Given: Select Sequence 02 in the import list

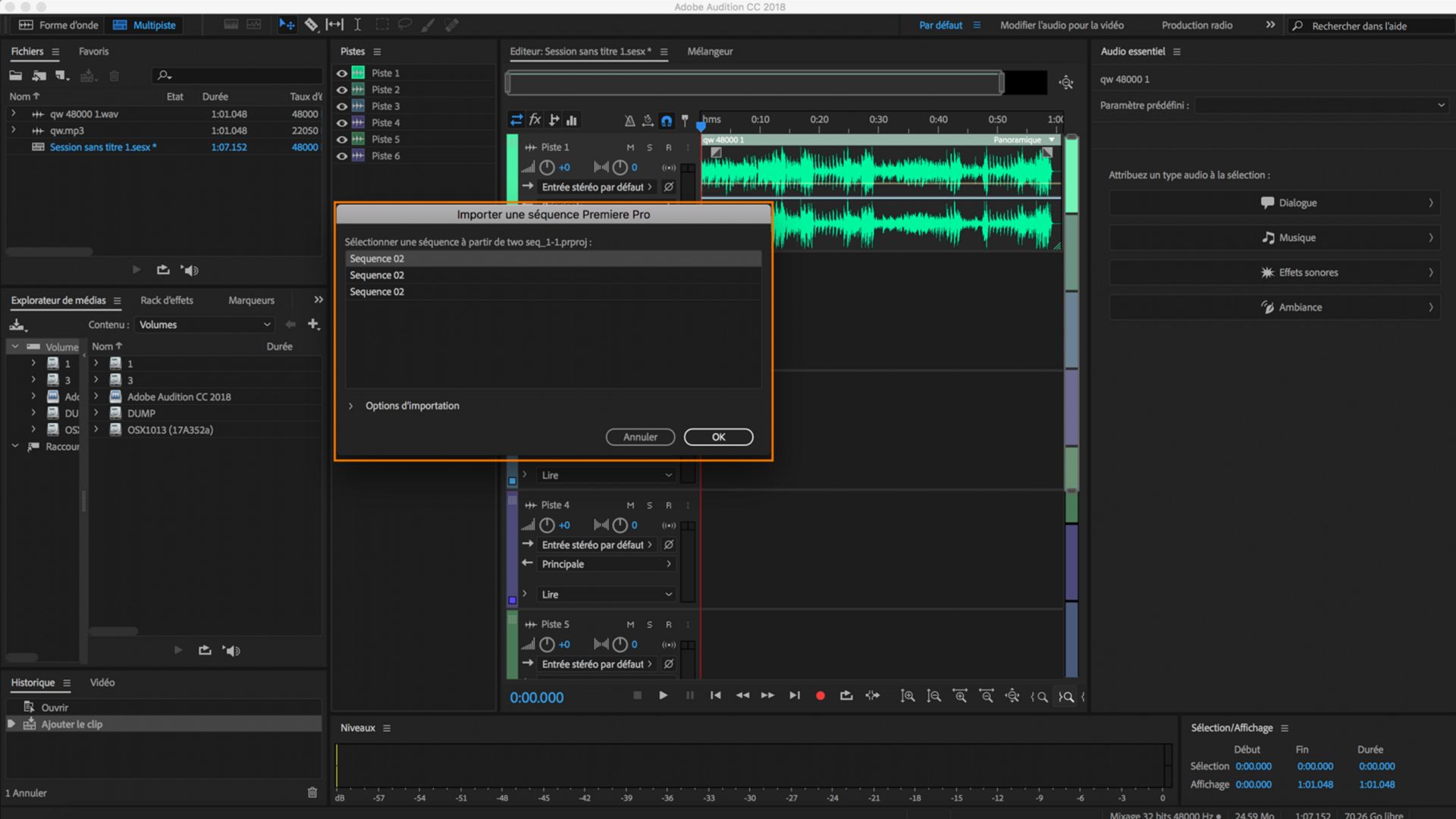Looking at the screenshot, I should tap(553, 259).
